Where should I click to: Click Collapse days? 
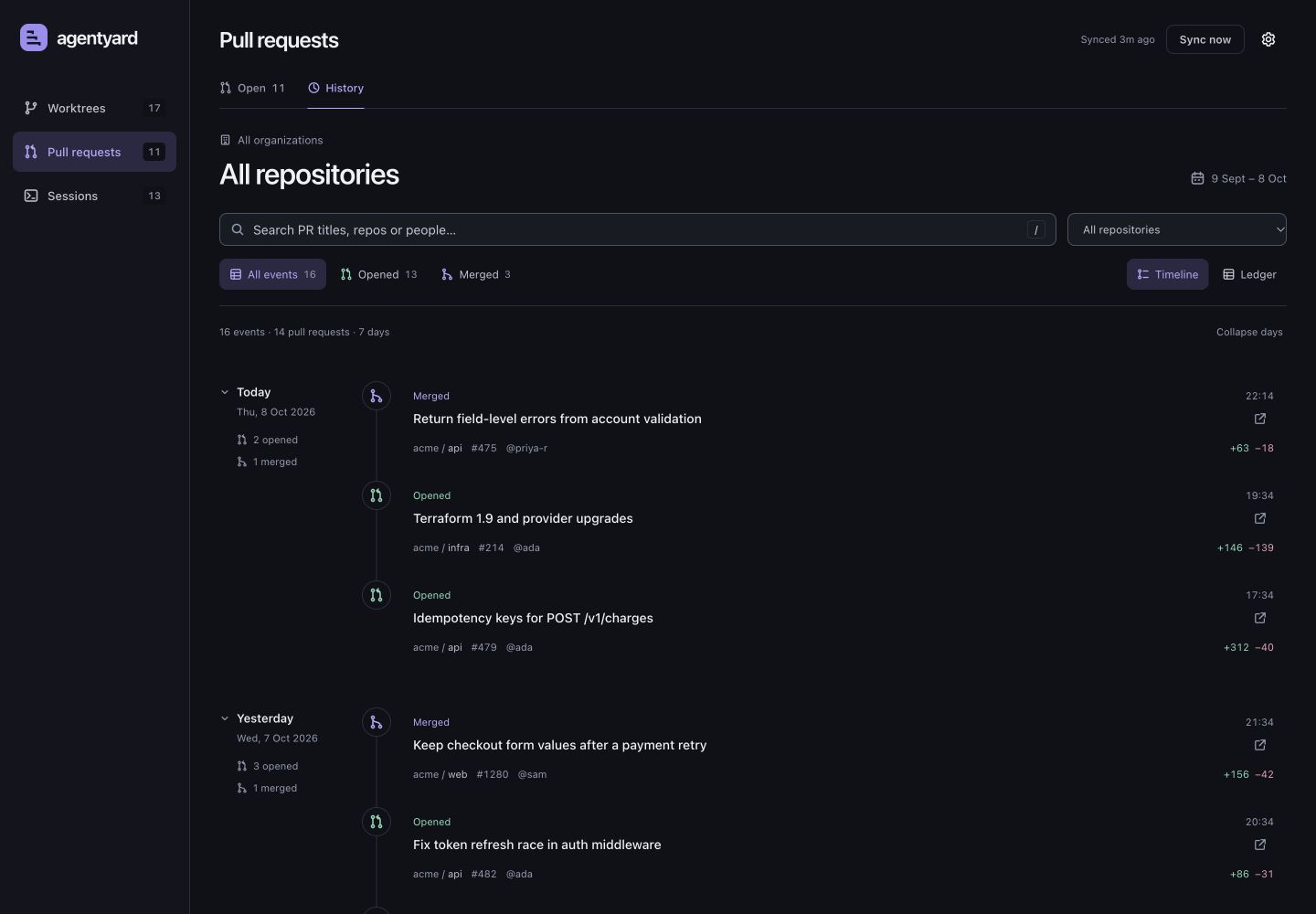pyautogui.click(x=1249, y=332)
